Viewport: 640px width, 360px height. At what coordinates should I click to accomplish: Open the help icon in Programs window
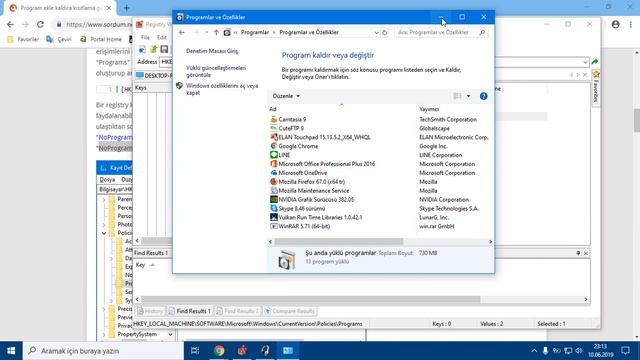483,96
